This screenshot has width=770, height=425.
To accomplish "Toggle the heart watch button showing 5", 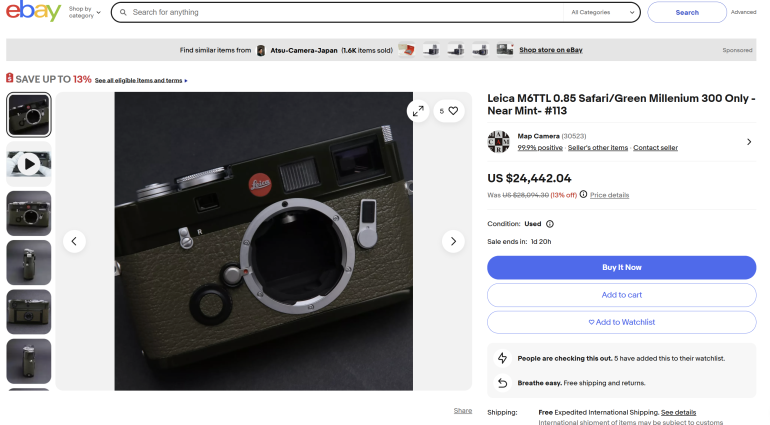I will [x=448, y=111].
